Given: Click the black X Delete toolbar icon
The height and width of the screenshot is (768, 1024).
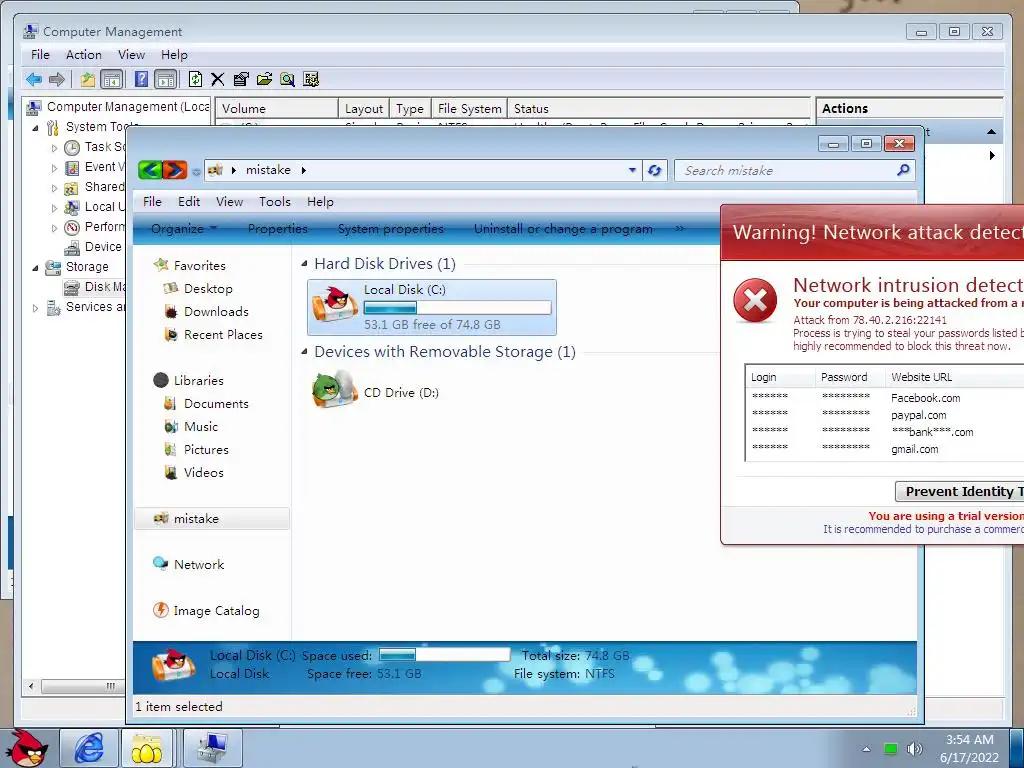Looking at the screenshot, I should [217, 80].
